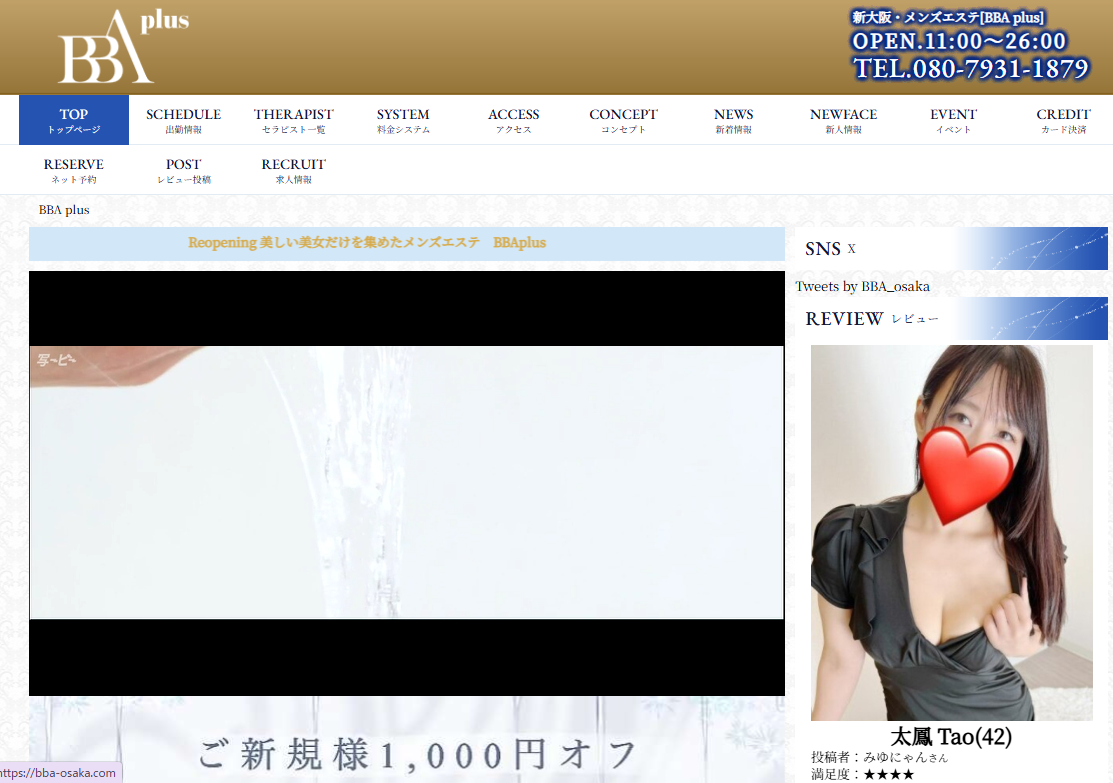Open the RESERVE online booking page
The image size is (1113, 783).
click(74, 170)
